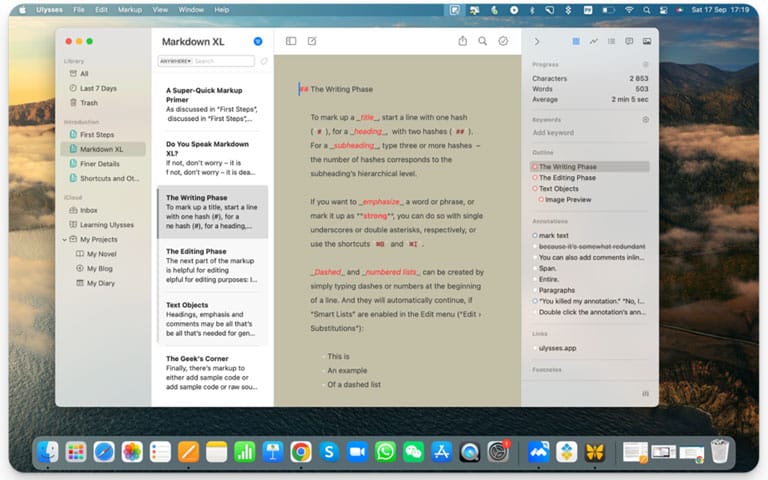The height and width of the screenshot is (480, 768).
Task: Open ulysses.app link in dashboard
Action: click(x=557, y=348)
